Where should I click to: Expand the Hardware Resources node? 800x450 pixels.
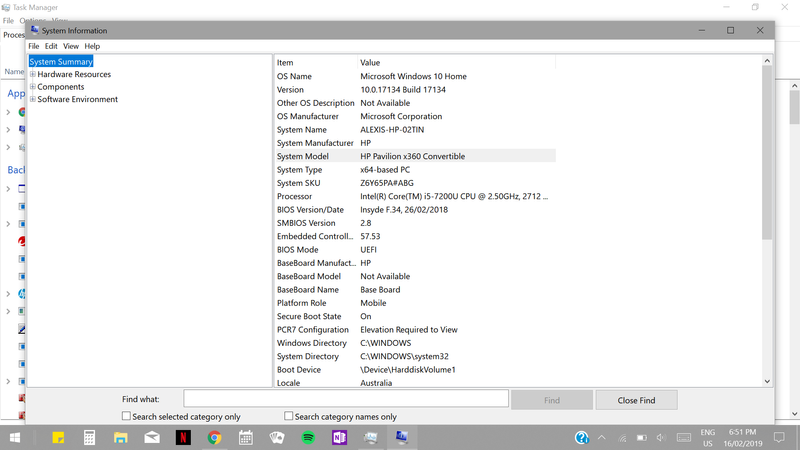(x=33, y=74)
